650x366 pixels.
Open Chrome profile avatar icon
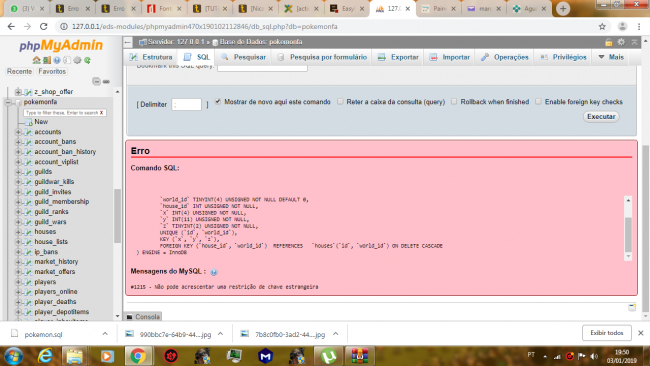(x=622, y=27)
